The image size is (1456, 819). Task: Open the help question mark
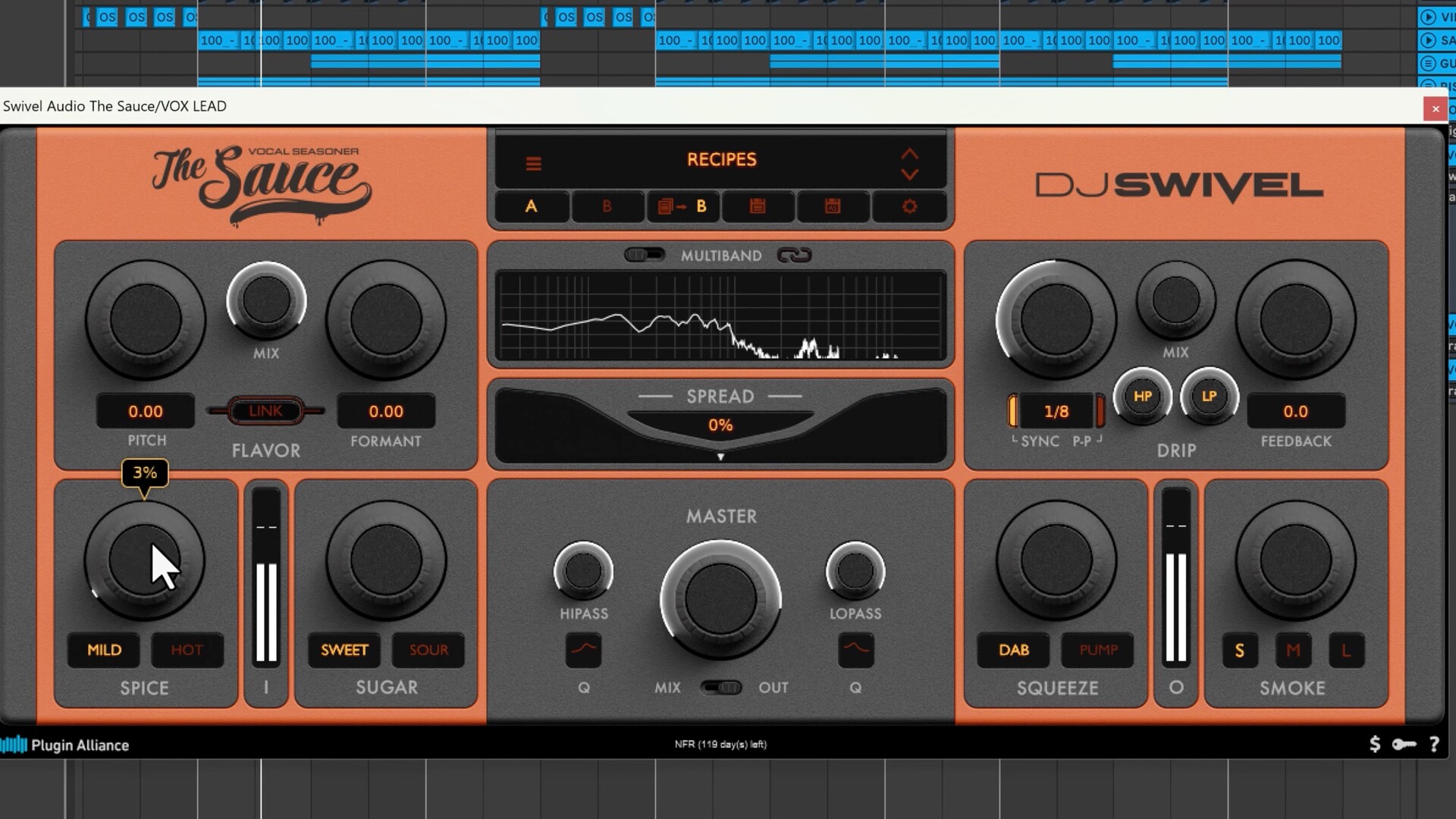click(1433, 744)
